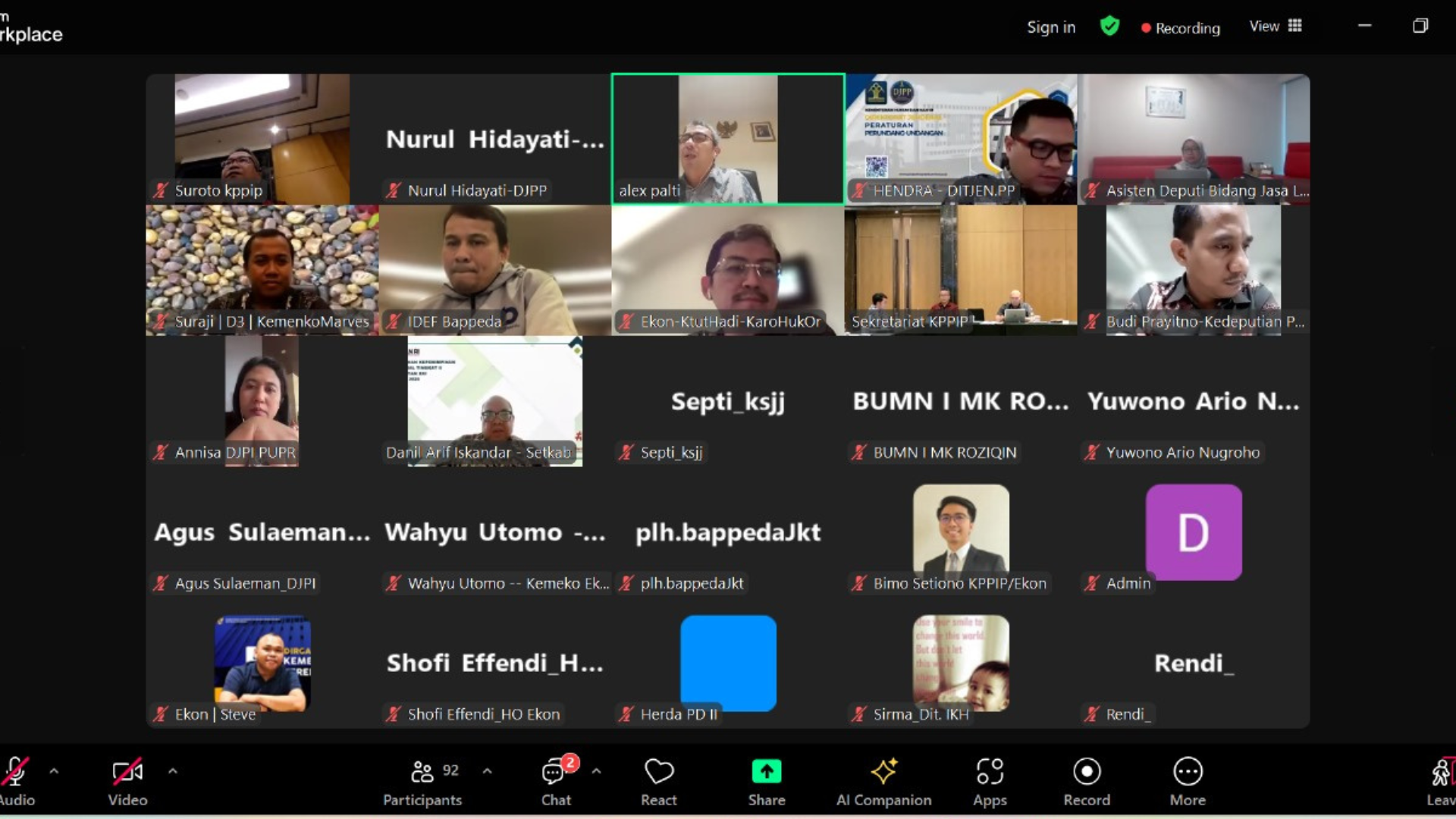Open the Apps icon
1456x819 pixels.
click(x=990, y=772)
